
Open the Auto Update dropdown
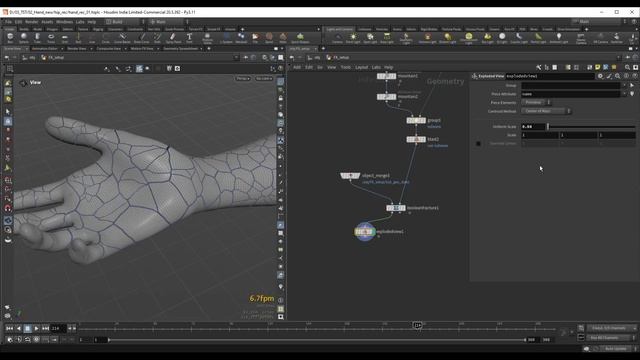618,349
